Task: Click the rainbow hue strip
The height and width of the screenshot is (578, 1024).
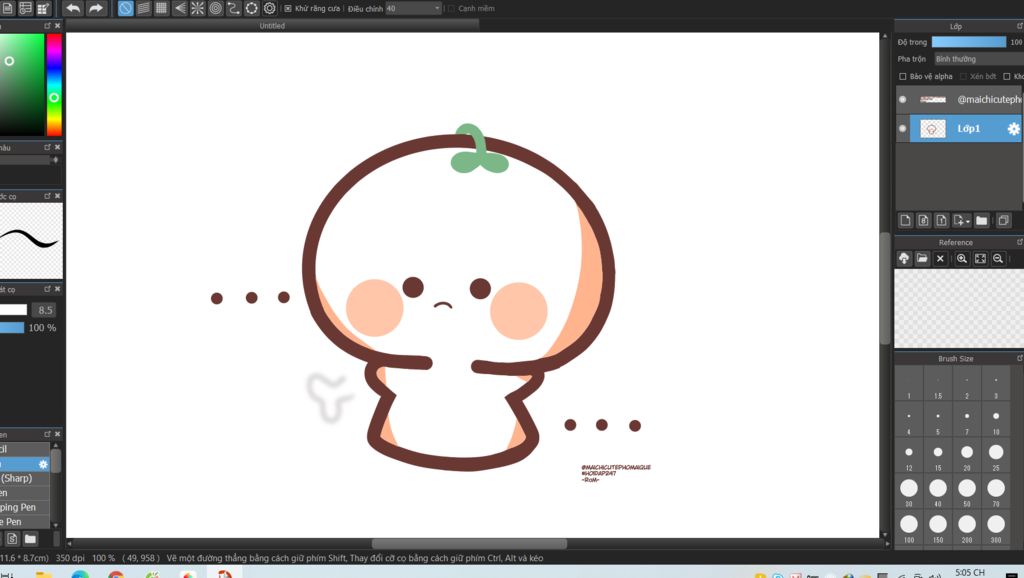Action: (54, 85)
